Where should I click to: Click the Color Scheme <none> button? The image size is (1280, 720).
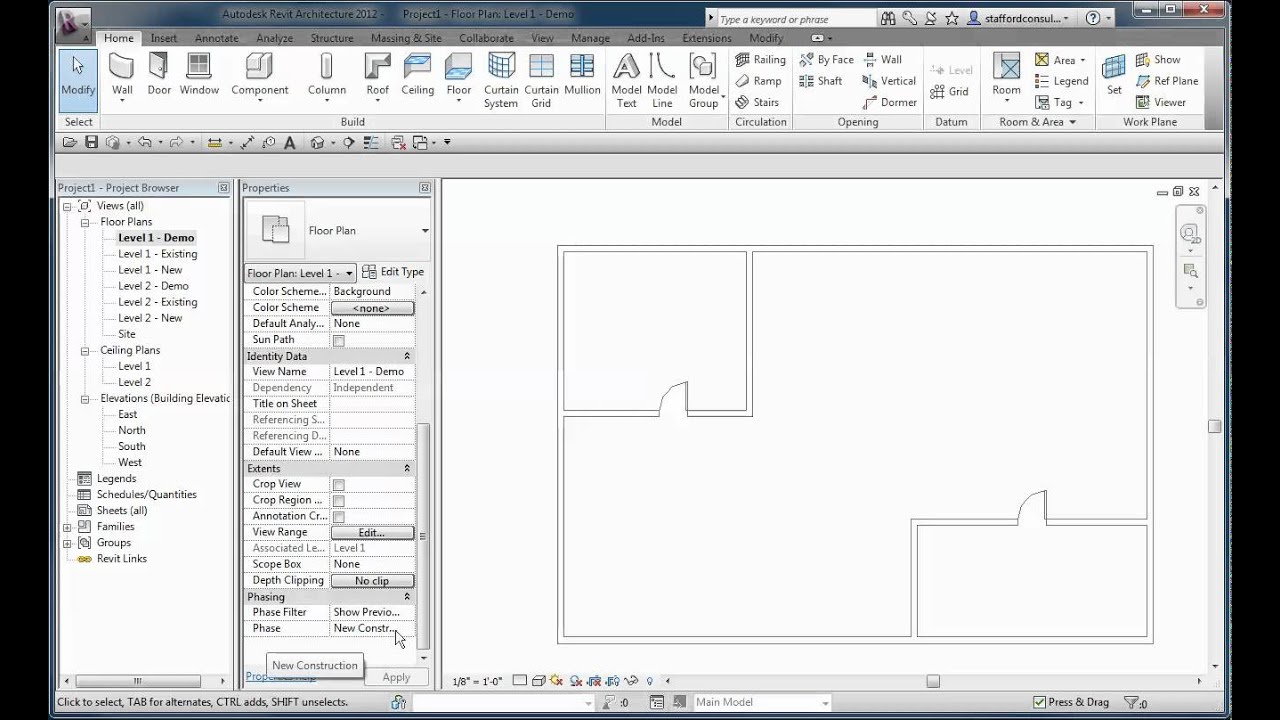click(372, 308)
